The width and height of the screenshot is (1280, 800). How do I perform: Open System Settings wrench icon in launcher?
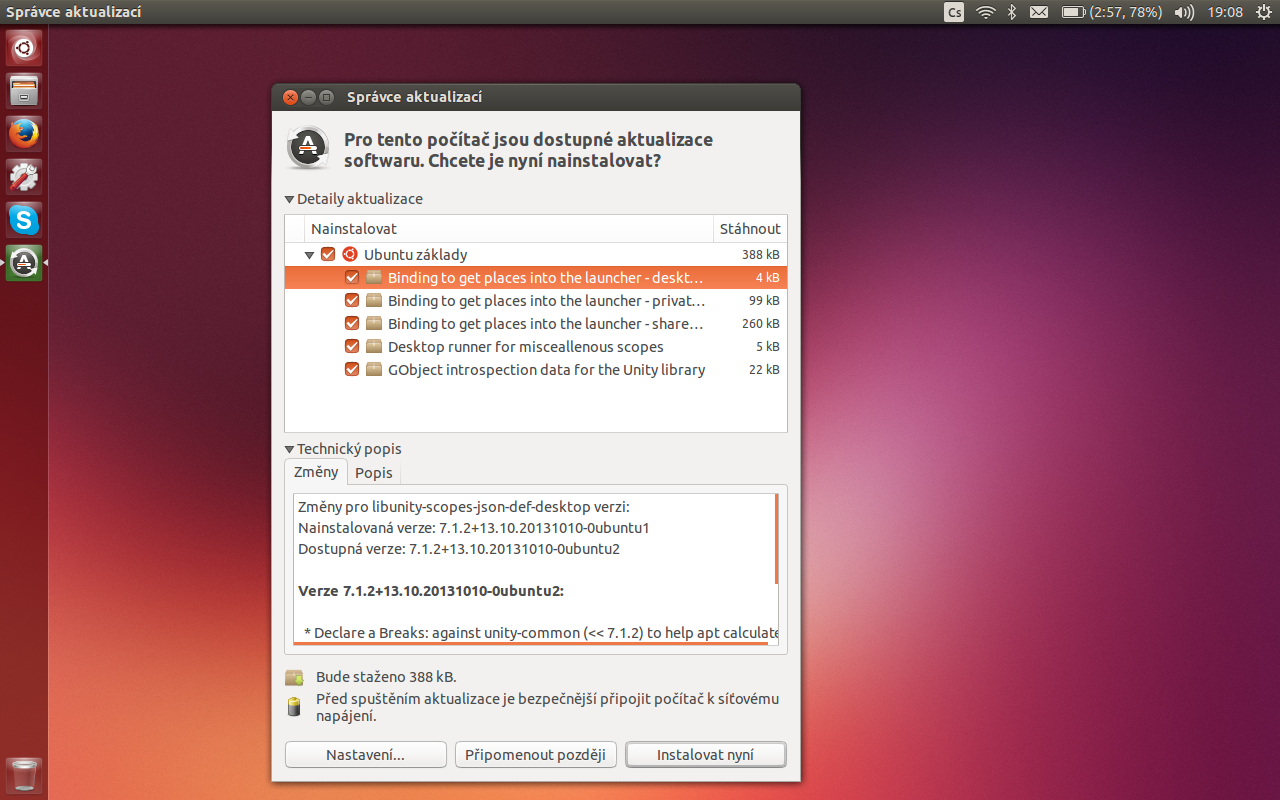pyautogui.click(x=24, y=177)
